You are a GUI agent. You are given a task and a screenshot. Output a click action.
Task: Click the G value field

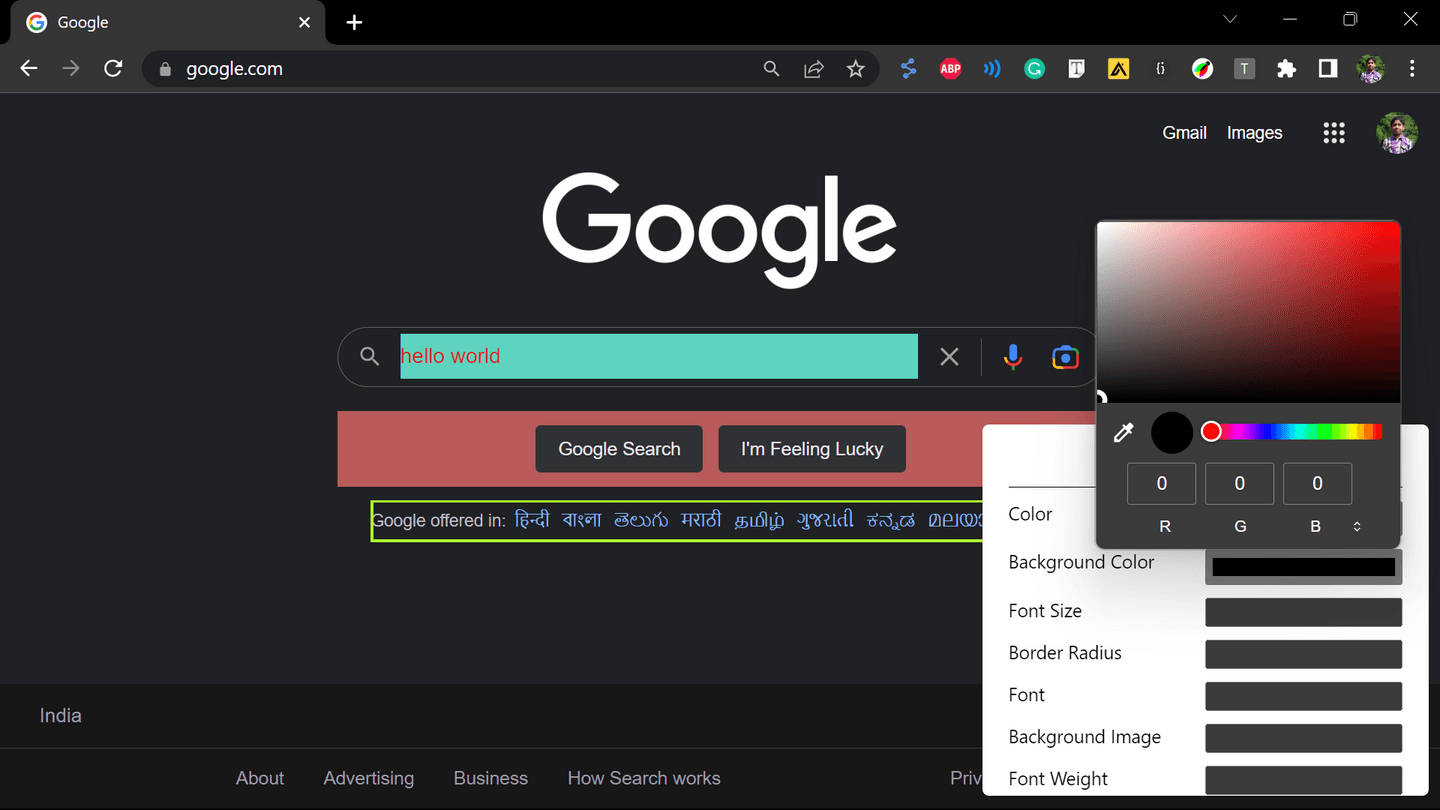(1240, 484)
